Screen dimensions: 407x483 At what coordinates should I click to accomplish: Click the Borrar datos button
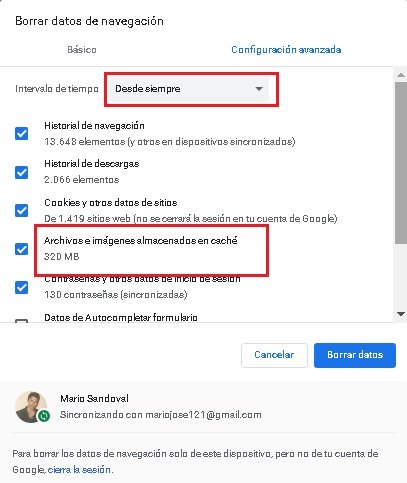click(x=355, y=355)
